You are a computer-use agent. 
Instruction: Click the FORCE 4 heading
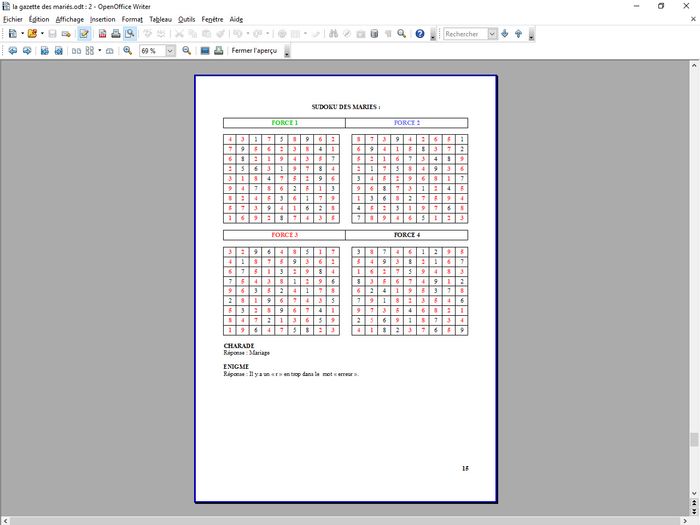407,235
